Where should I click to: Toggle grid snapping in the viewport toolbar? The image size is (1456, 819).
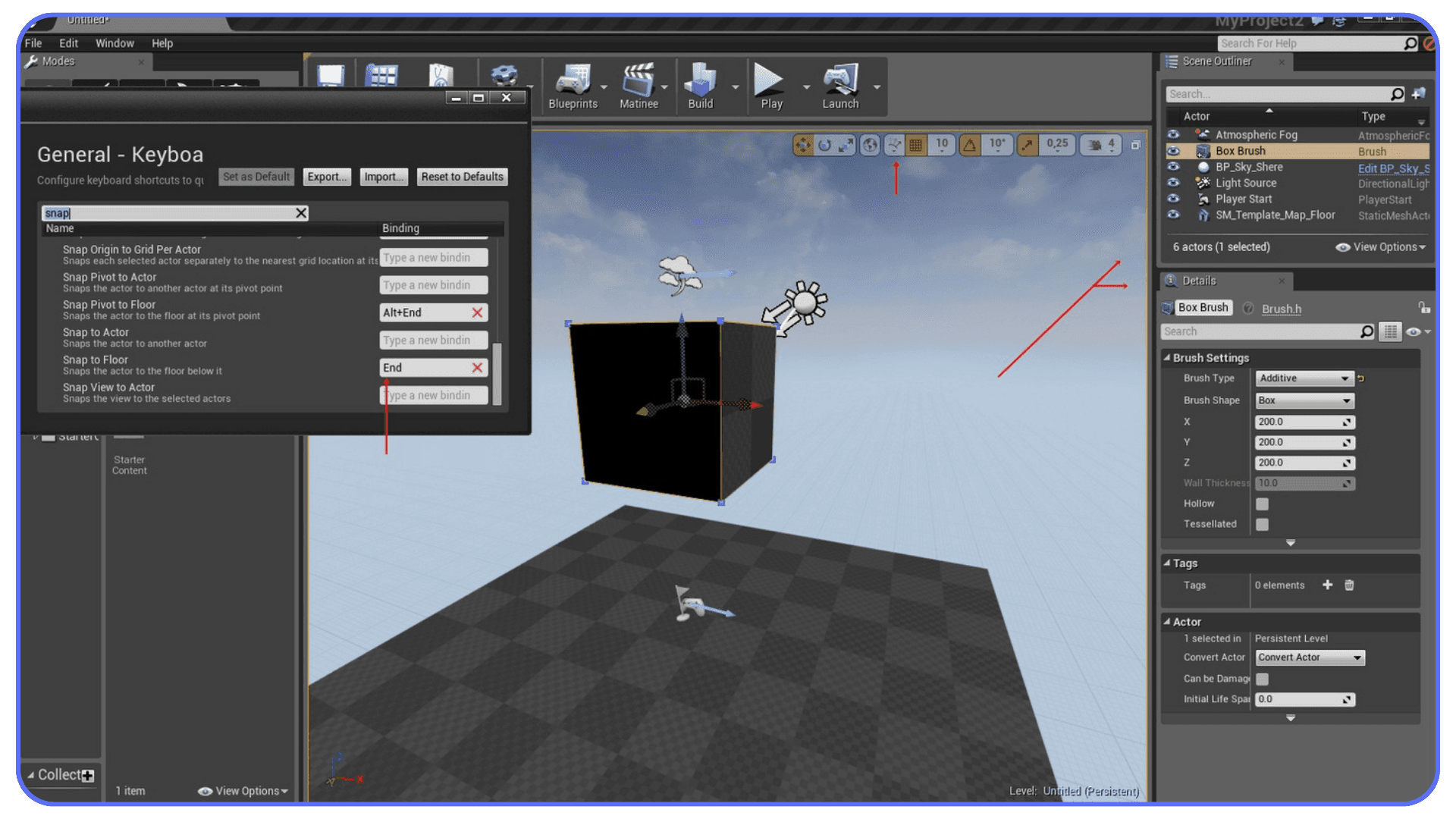915,144
